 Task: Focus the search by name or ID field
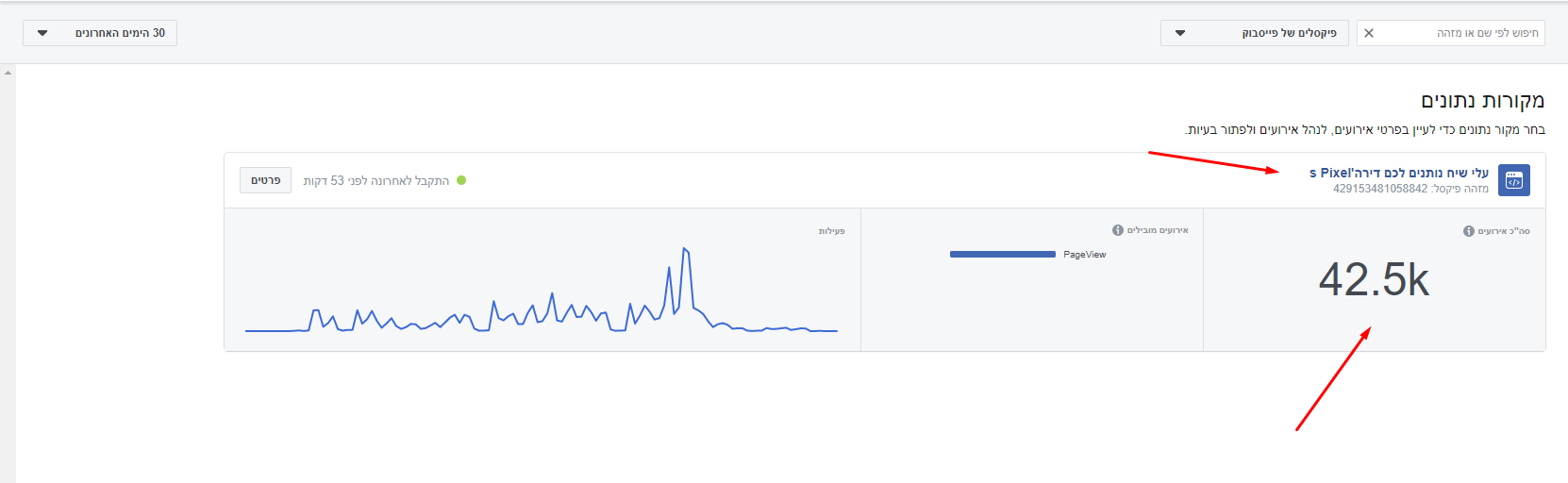(1462, 33)
